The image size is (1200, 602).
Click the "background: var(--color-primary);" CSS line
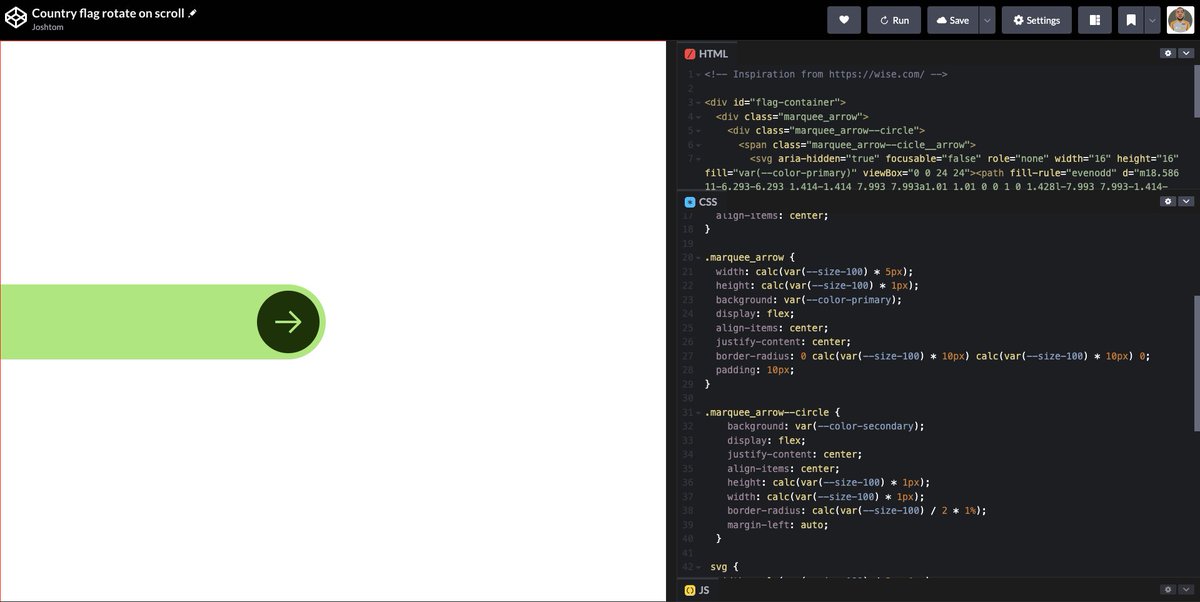coord(809,300)
